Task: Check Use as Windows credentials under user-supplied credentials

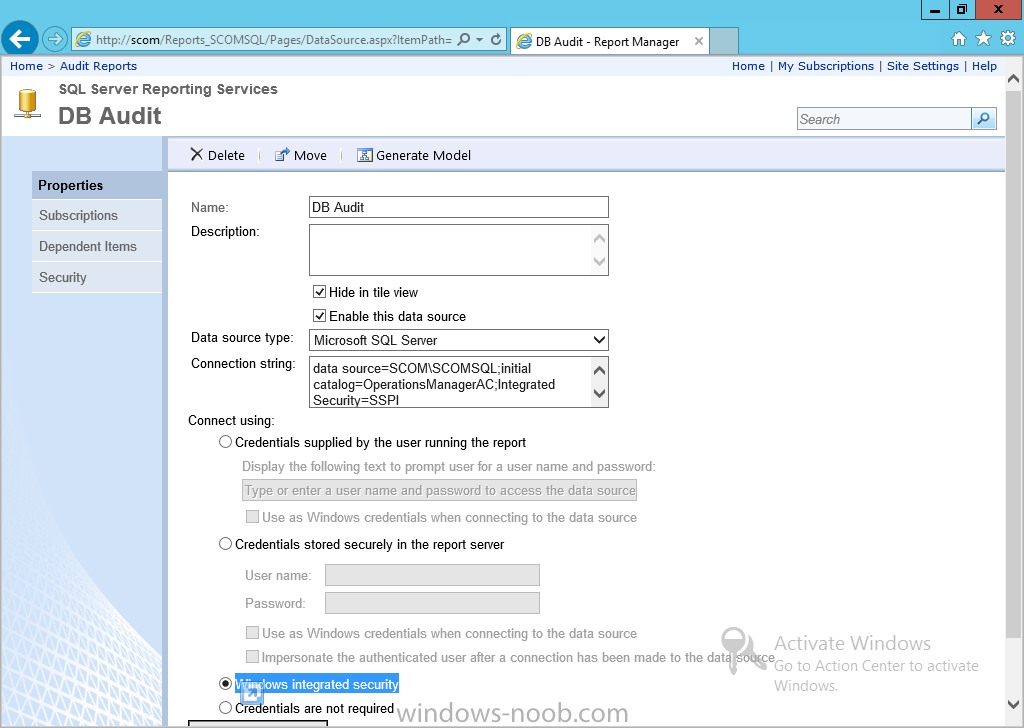Action: pos(252,517)
